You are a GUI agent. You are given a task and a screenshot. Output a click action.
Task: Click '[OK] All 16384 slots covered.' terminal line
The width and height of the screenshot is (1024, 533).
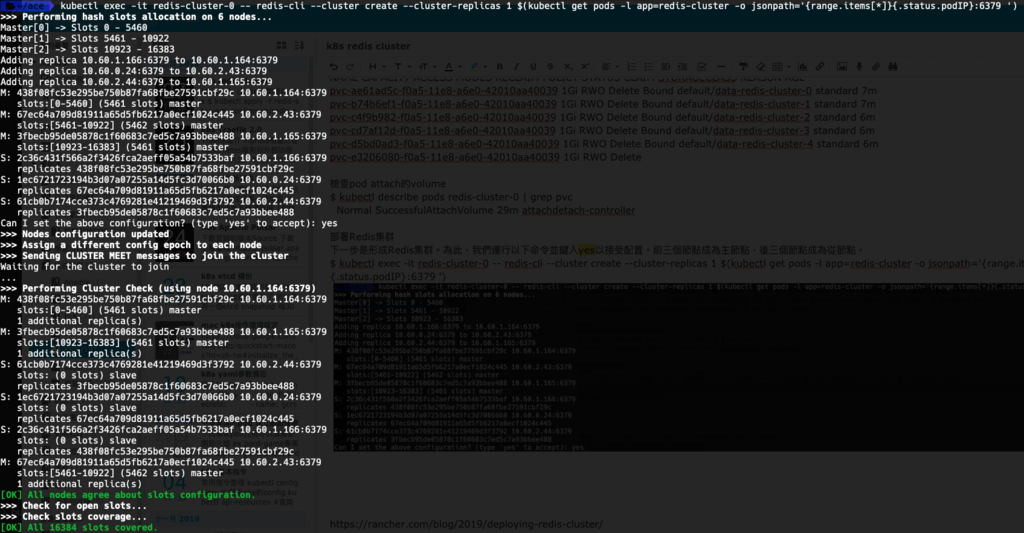78,528
